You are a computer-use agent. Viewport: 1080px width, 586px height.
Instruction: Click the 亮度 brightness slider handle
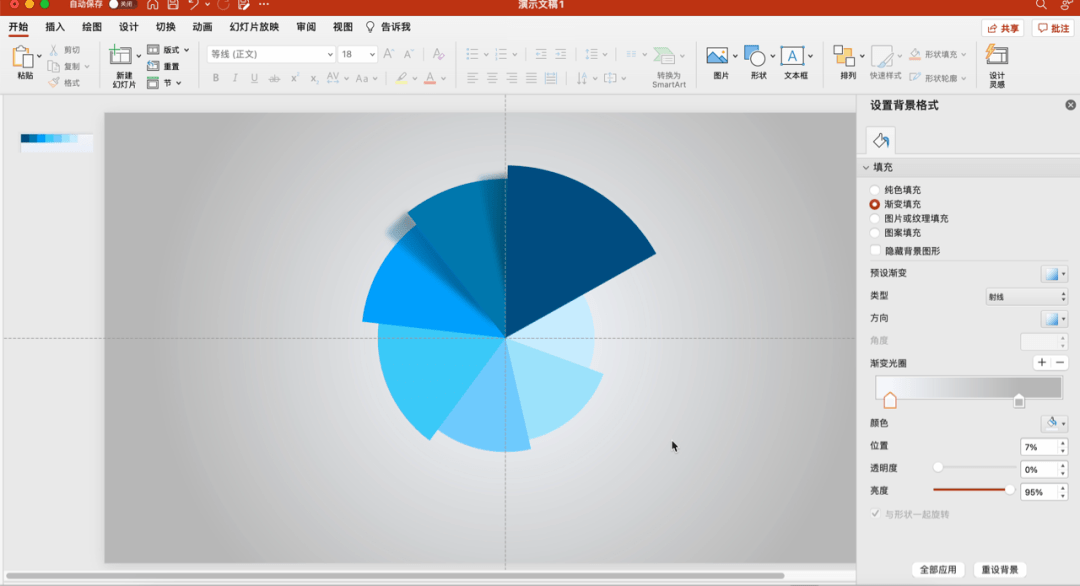(1009, 490)
